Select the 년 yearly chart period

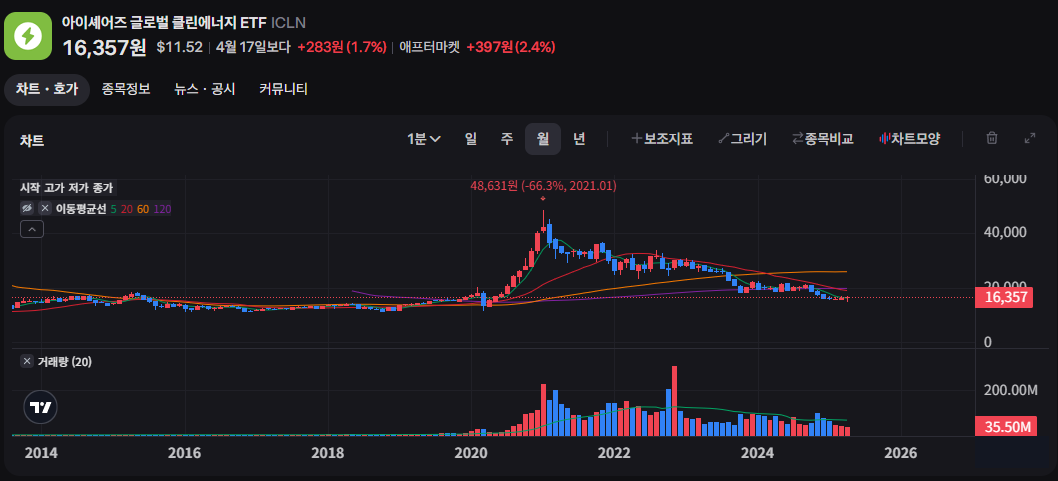579,139
